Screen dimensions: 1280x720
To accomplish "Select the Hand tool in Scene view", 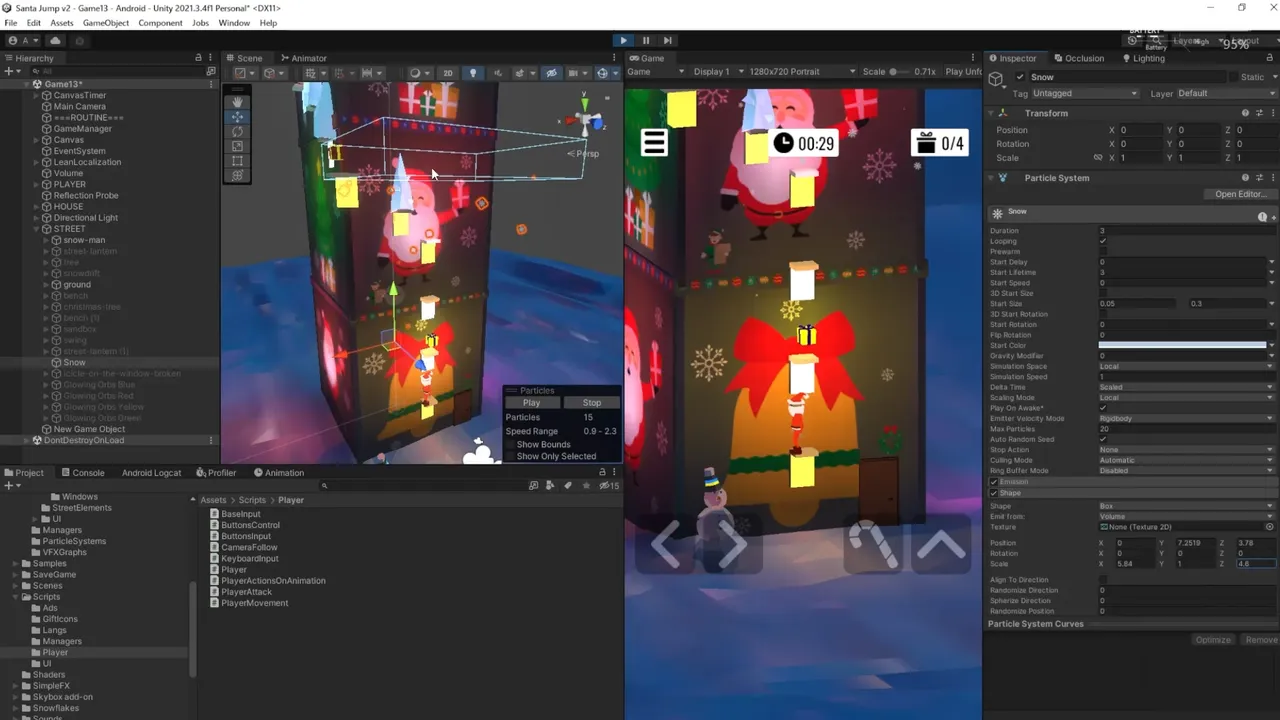I will pos(237,101).
